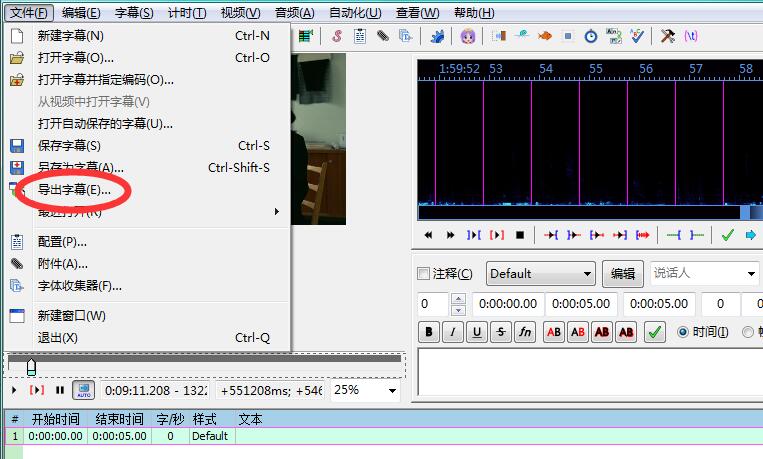The image size is (763, 459).
Task: Open the script Properties clipboard icon
Action: pos(360,36)
